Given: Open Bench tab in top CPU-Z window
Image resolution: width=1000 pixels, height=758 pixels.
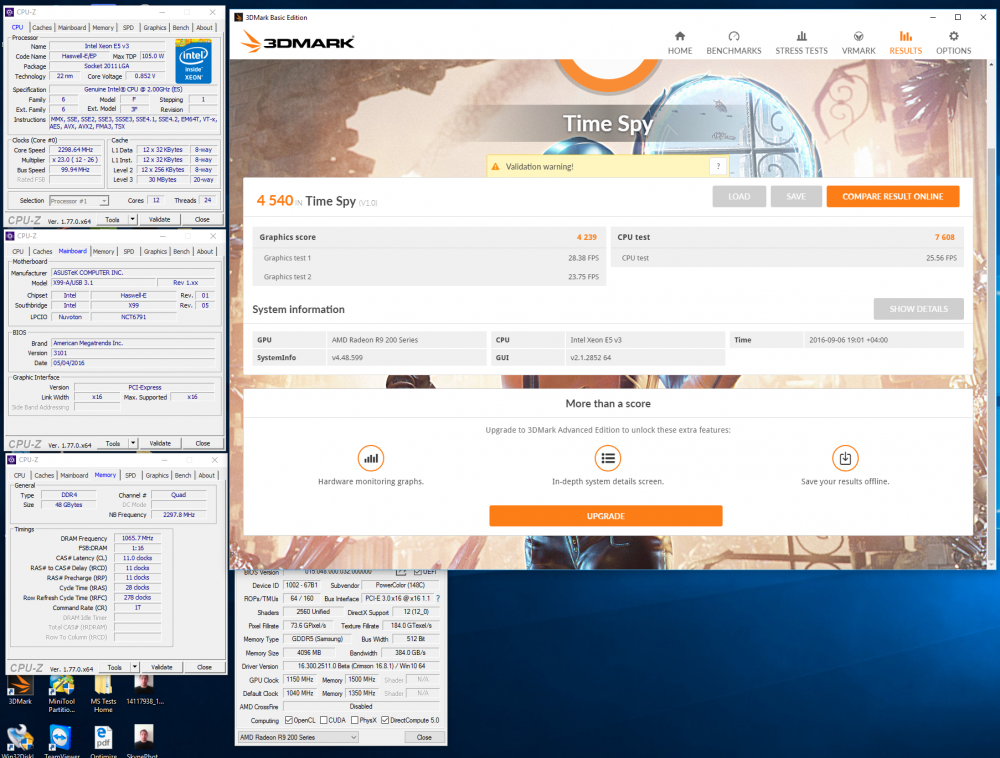Looking at the screenshot, I should pos(182,28).
